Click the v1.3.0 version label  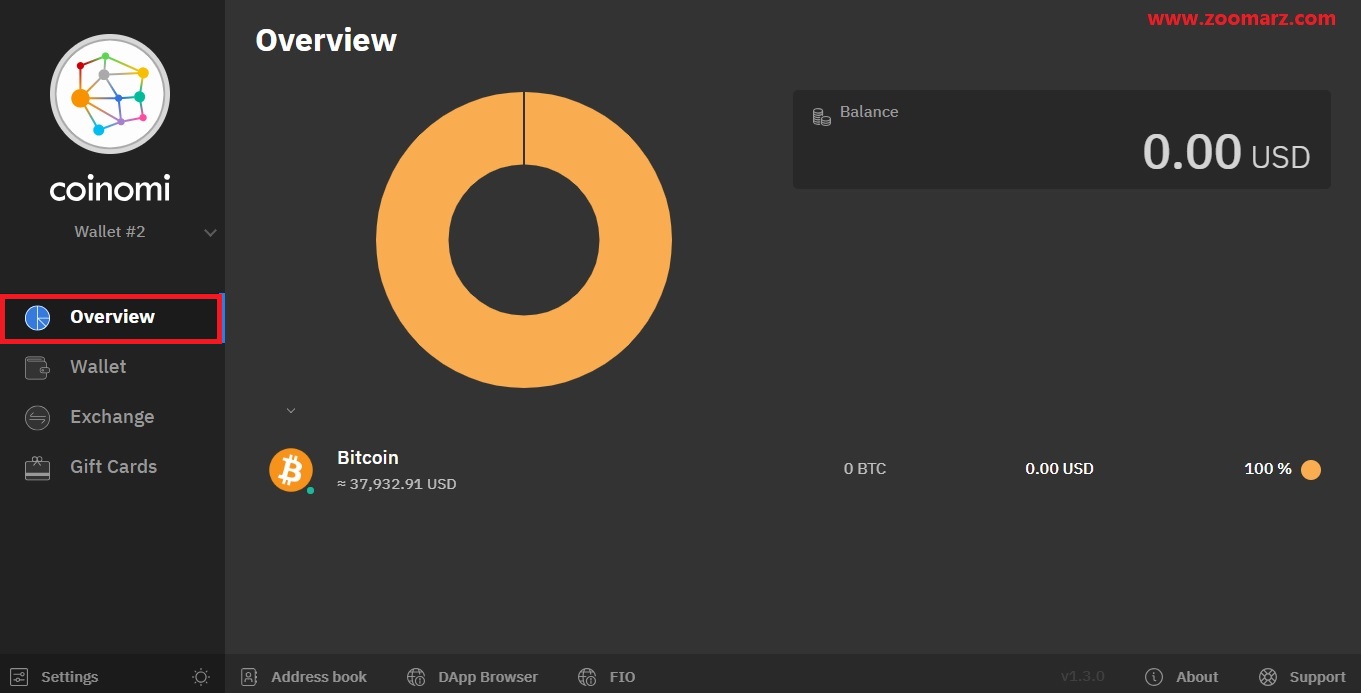1083,677
